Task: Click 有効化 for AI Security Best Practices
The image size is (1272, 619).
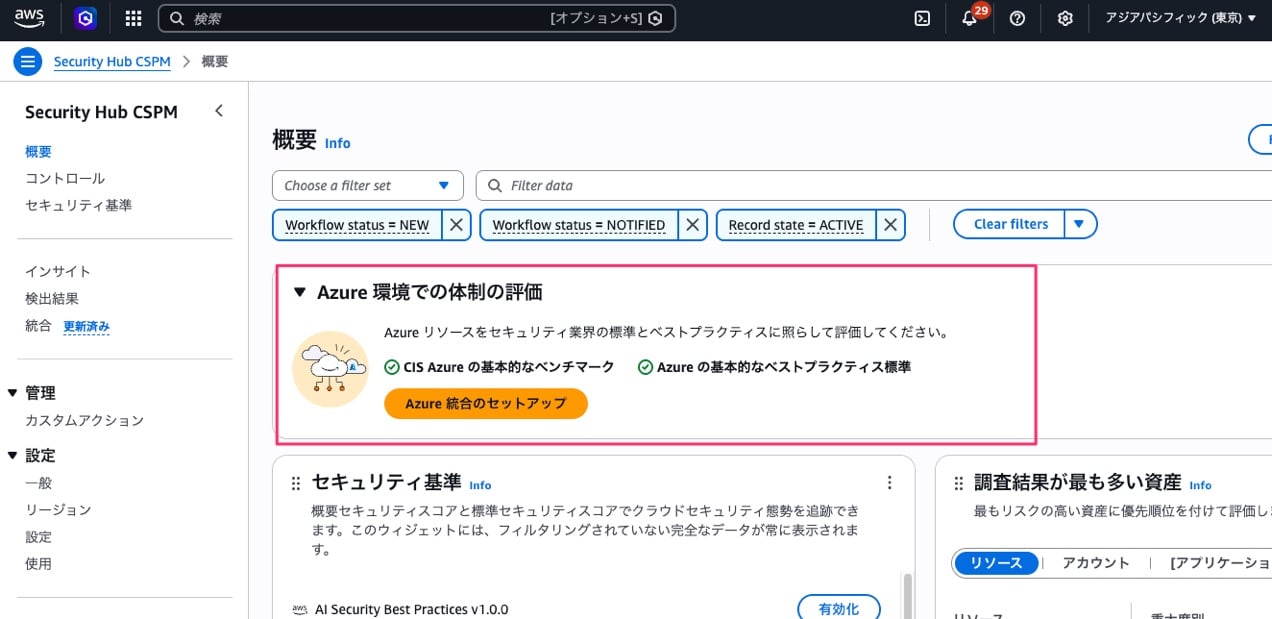Action: point(839,608)
